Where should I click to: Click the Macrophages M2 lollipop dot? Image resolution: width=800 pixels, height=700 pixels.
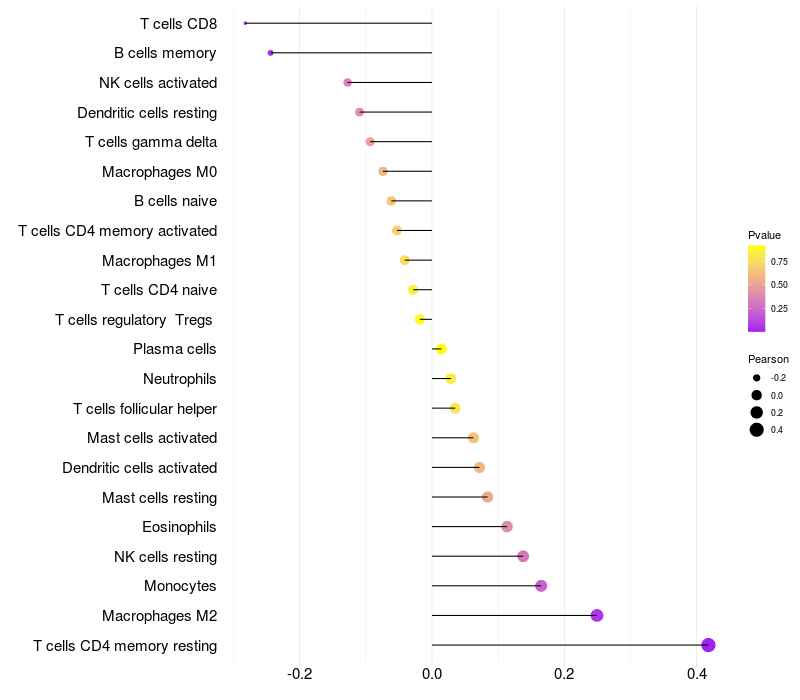click(597, 615)
